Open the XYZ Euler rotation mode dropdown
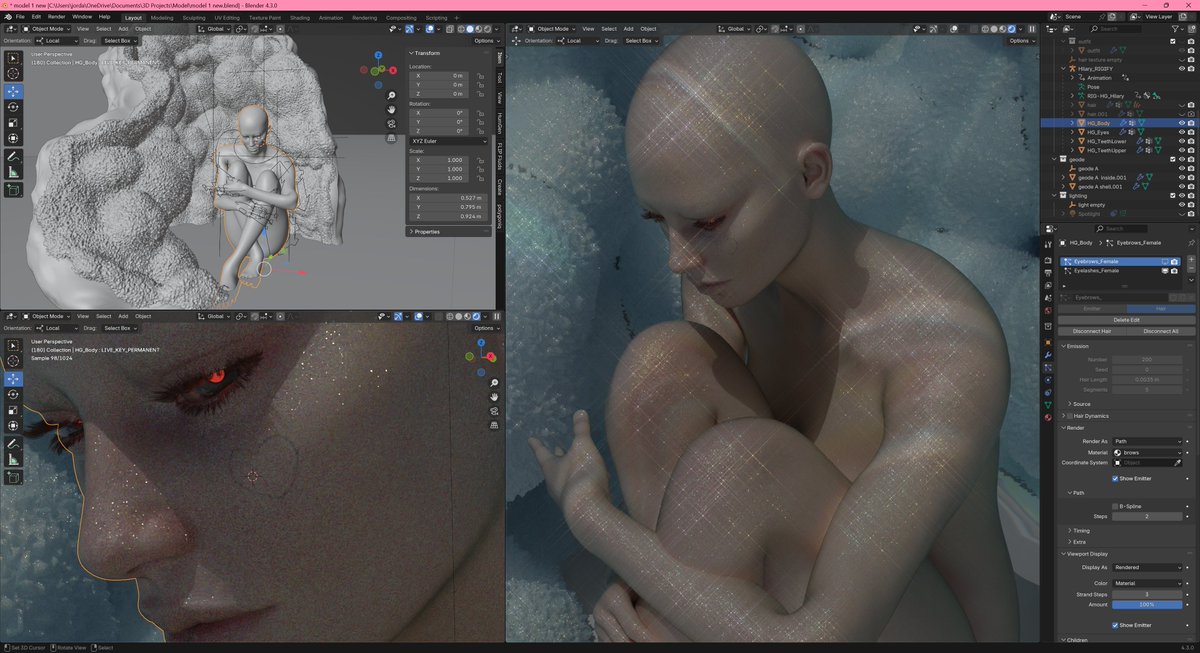 [x=448, y=141]
